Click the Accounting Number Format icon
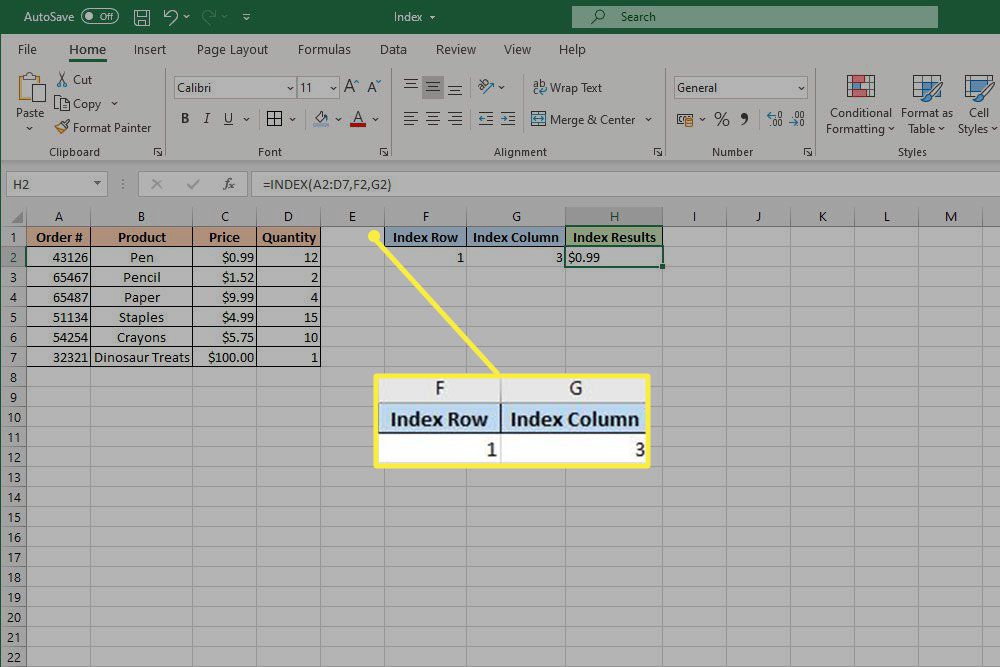 pos(685,119)
